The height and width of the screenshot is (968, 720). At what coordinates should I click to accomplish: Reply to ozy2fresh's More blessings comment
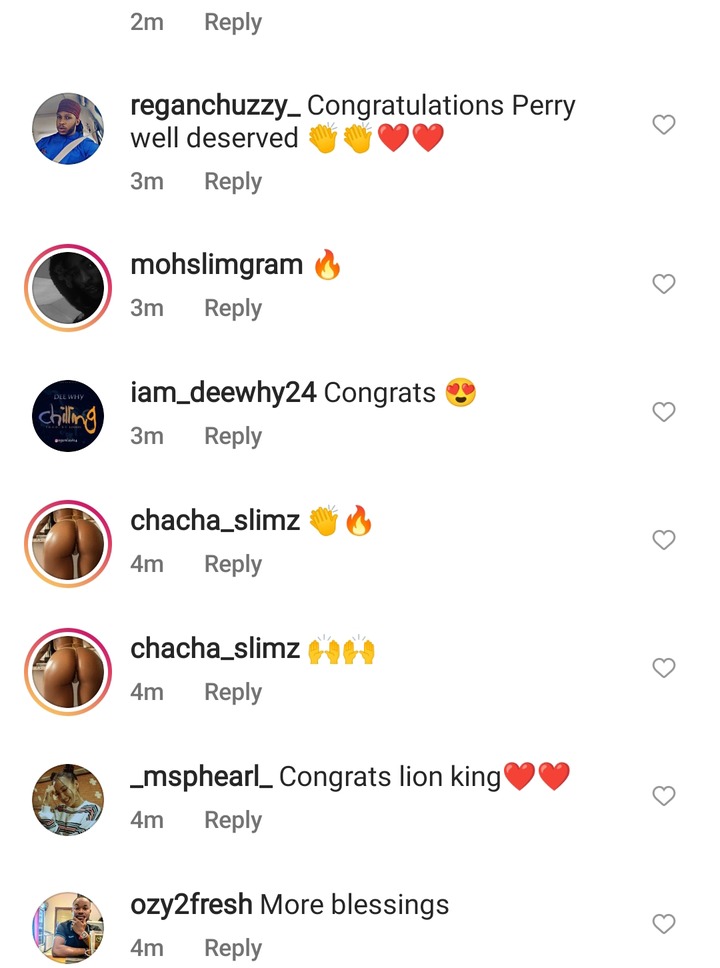[233, 948]
